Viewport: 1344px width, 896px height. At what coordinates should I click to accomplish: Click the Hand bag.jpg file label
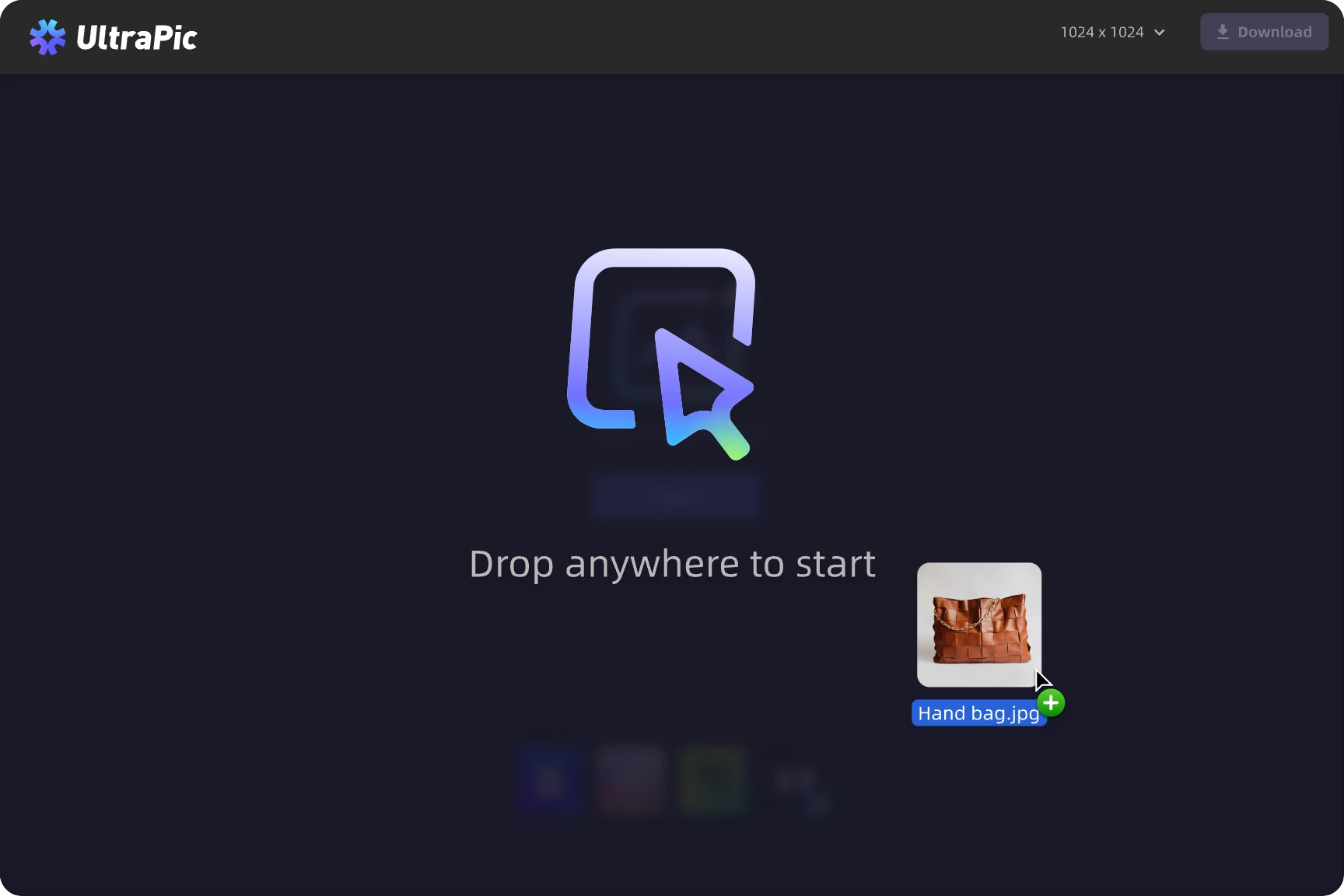point(978,713)
